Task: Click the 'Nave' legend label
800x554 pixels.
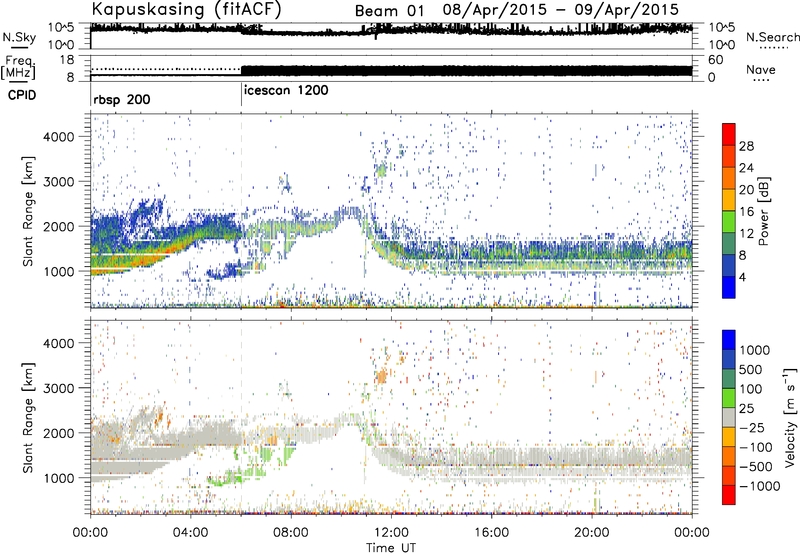Action: (x=761, y=69)
